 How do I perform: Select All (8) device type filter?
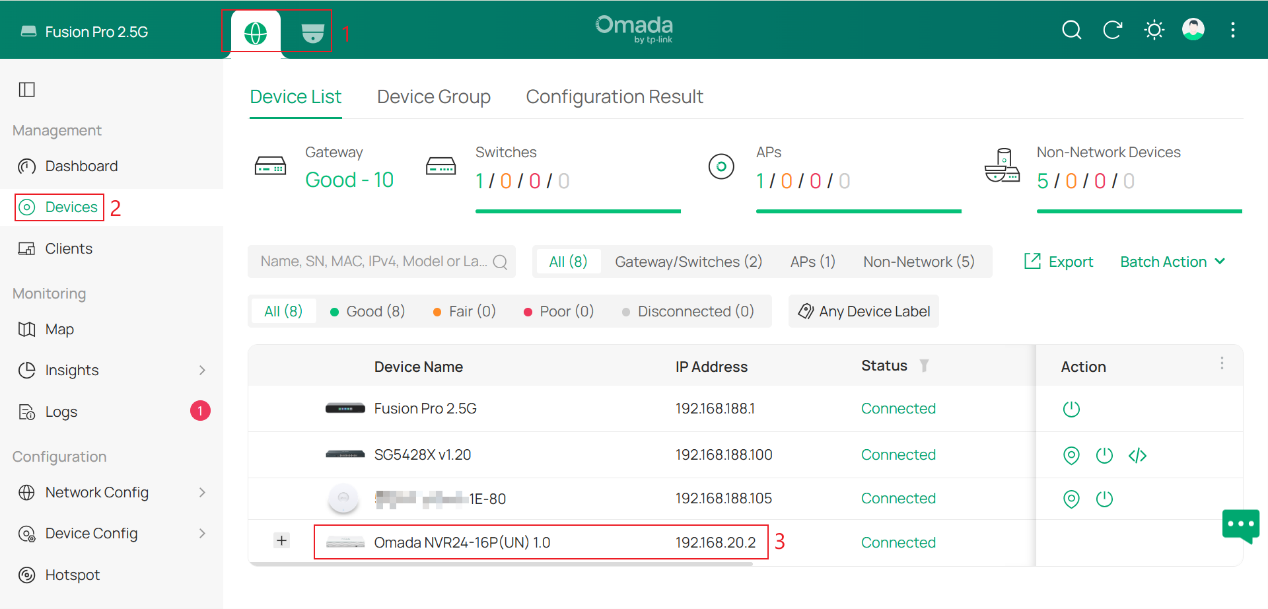pos(568,262)
